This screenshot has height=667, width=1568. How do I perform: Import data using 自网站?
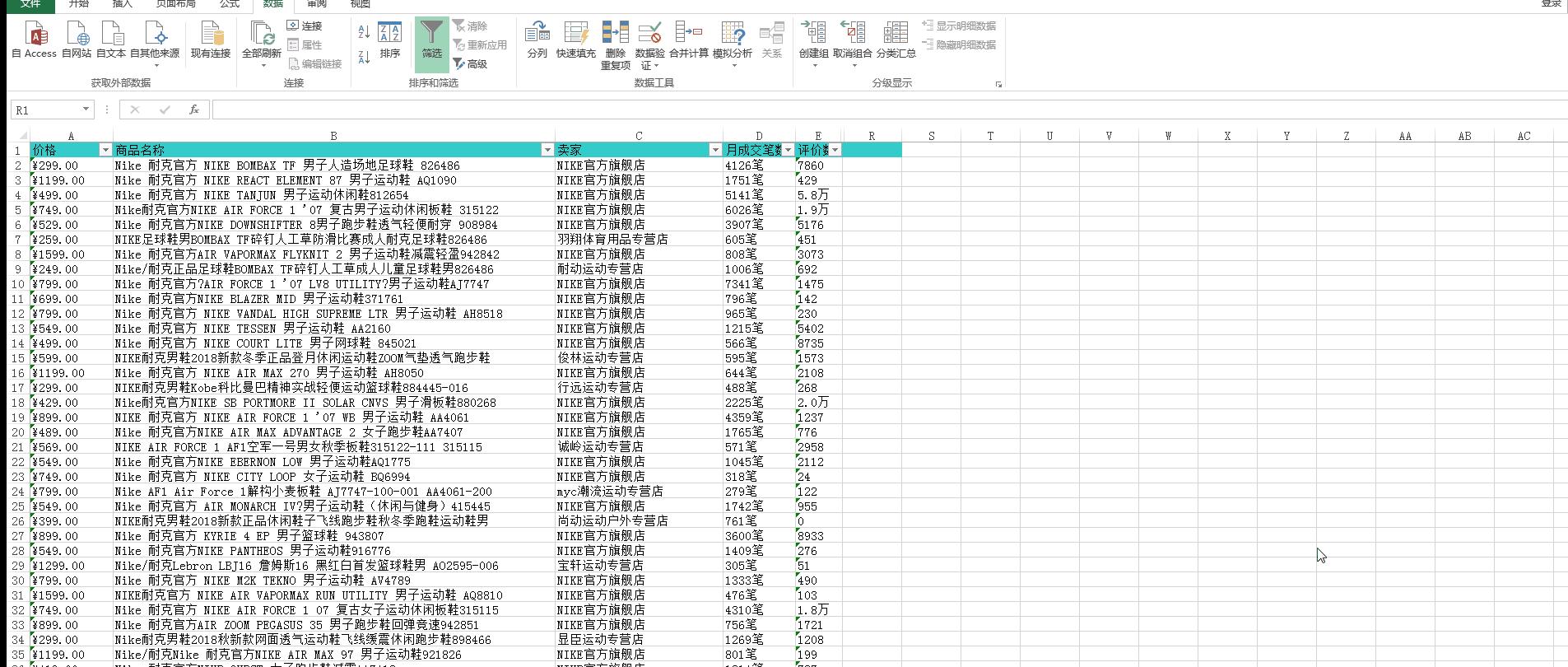(77, 40)
